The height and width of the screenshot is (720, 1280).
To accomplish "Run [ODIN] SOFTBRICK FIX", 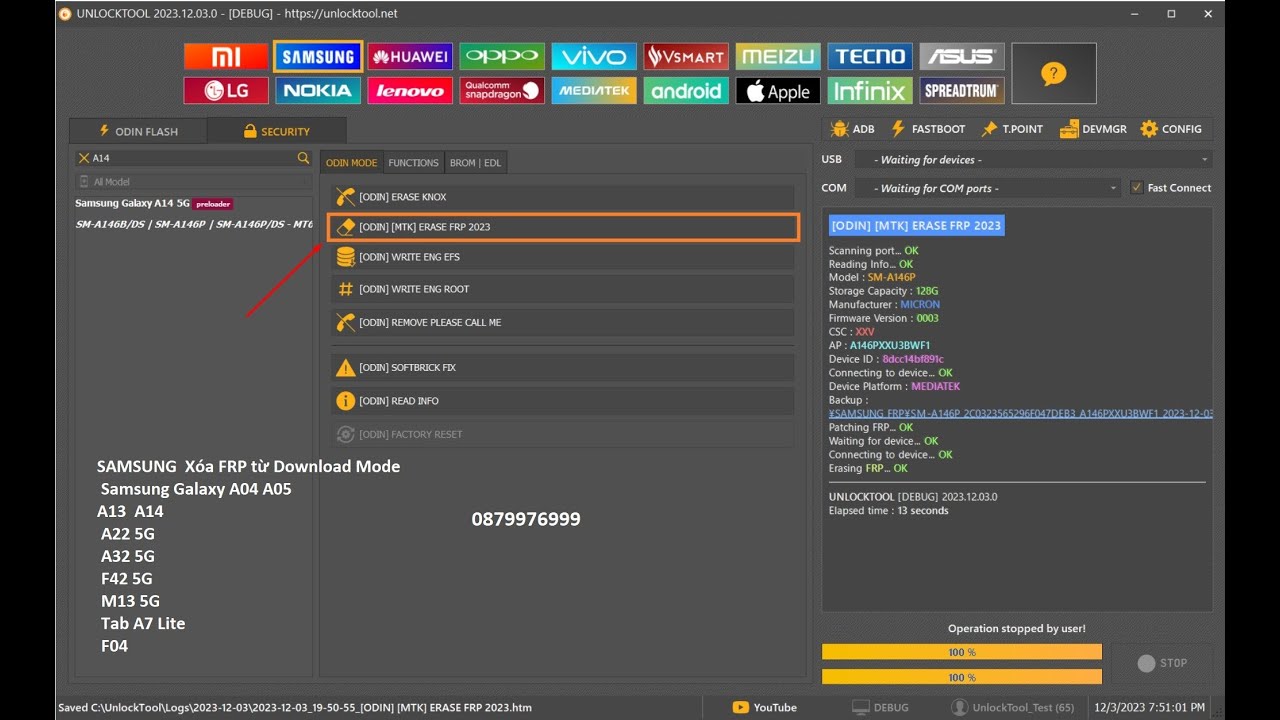I will click(x=563, y=367).
